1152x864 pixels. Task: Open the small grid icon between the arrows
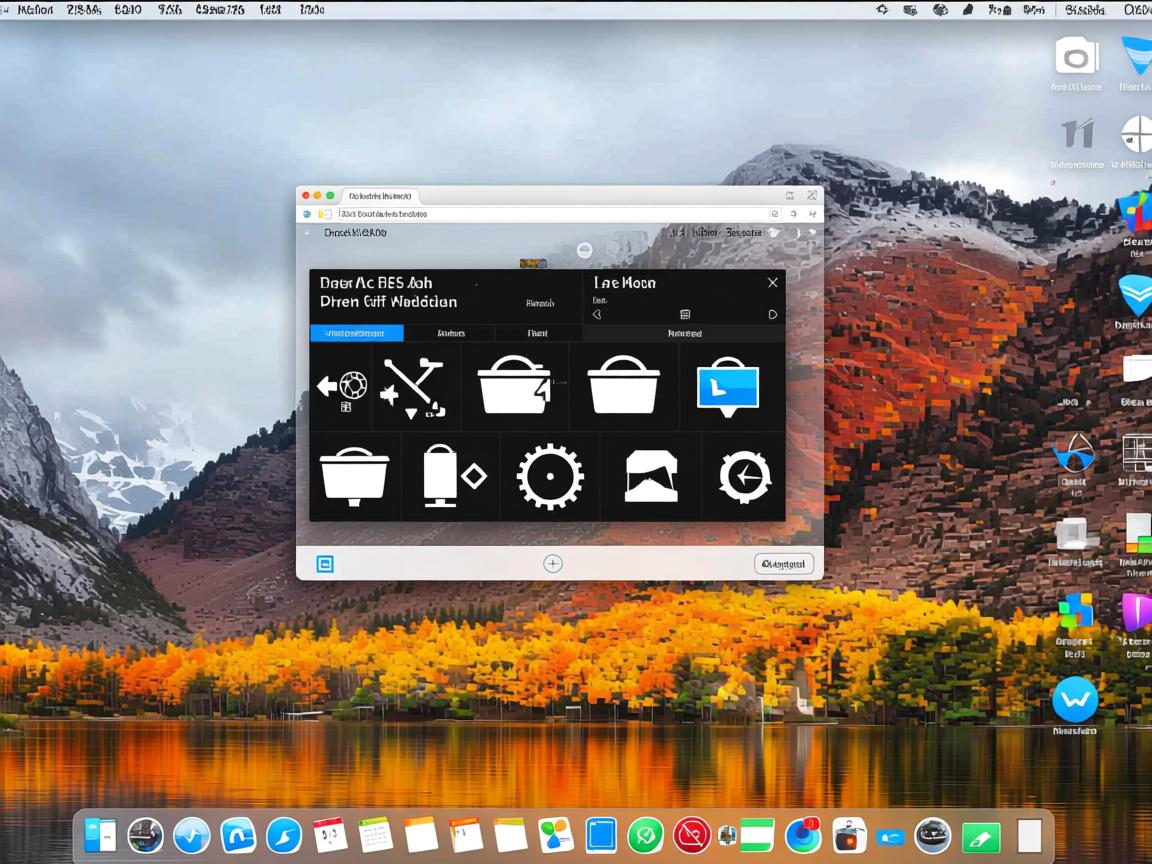[685, 314]
